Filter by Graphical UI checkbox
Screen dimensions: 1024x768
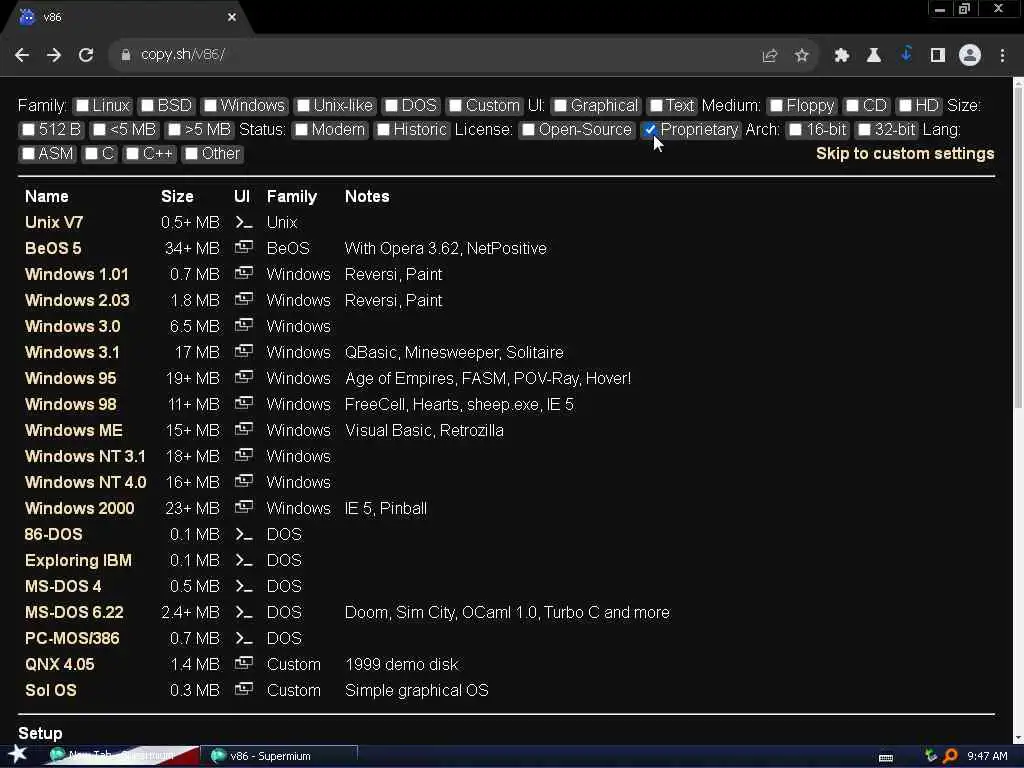click(x=560, y=106)
